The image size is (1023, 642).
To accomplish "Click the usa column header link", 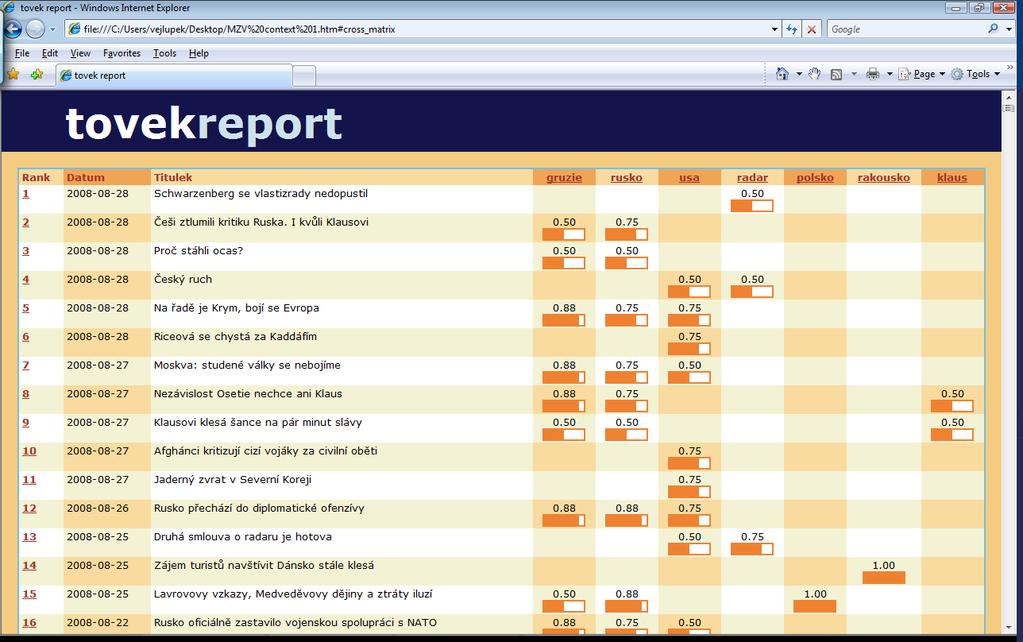I will point(689,177).
